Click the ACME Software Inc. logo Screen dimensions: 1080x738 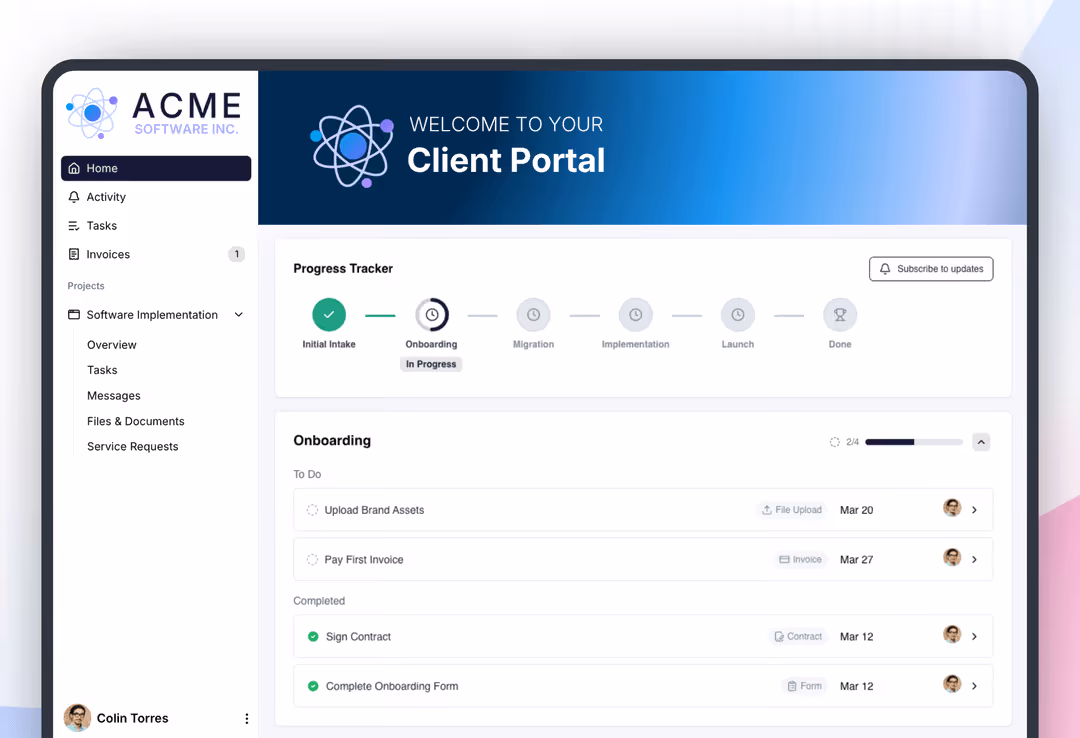[x=154, y=112]
